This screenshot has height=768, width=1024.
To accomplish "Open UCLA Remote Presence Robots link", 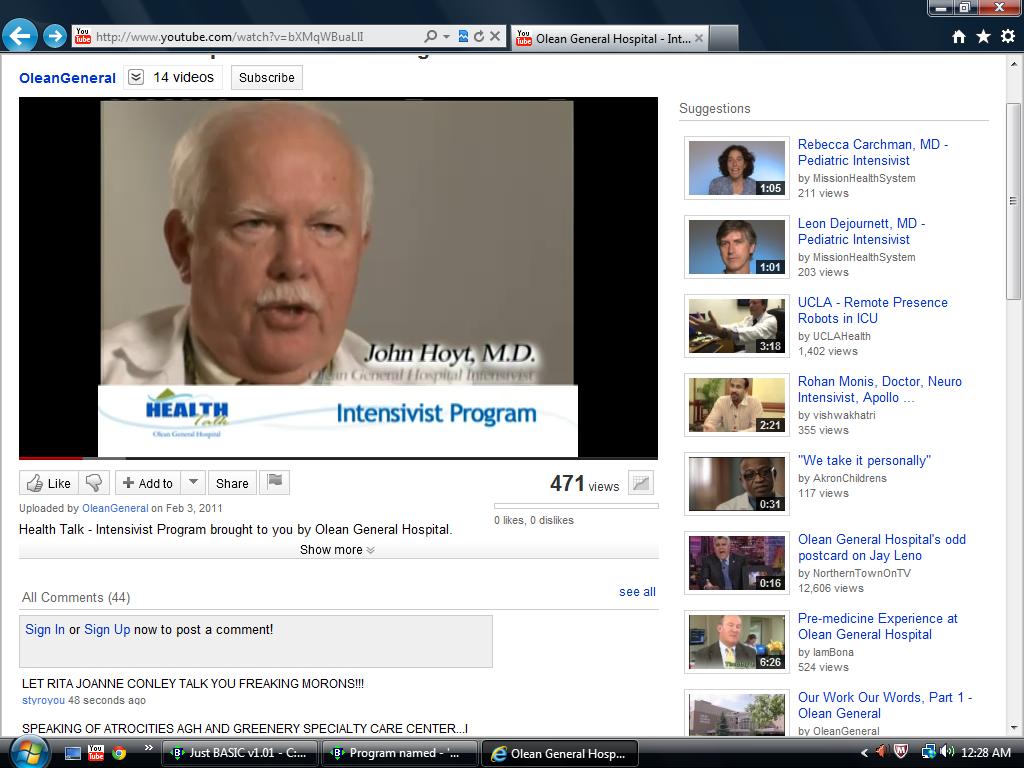I will (x=872, y=310).
